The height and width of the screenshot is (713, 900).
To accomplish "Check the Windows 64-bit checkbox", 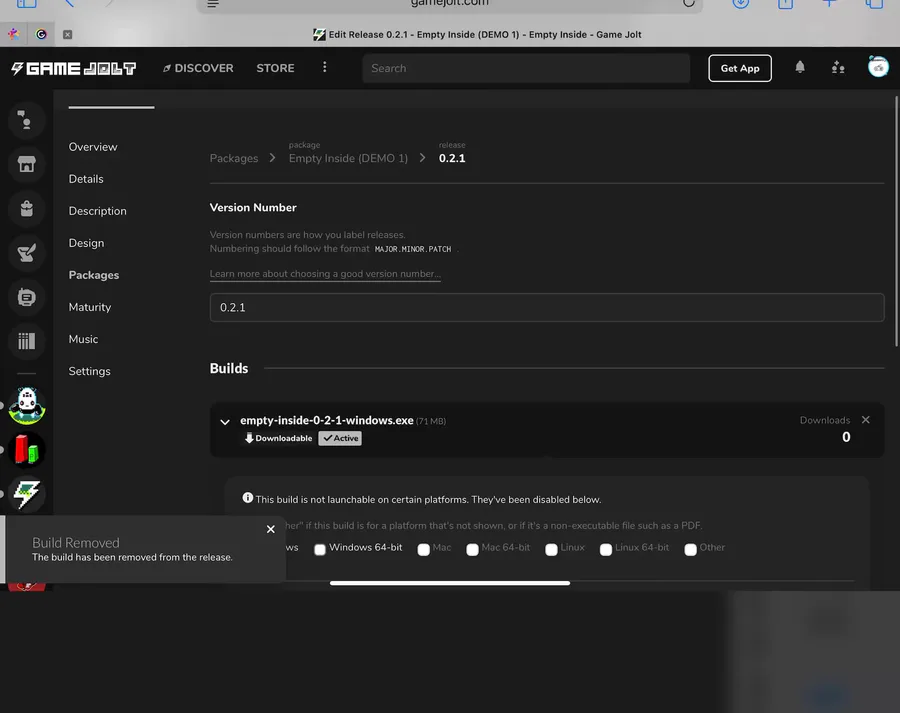I will coord(320,549).
